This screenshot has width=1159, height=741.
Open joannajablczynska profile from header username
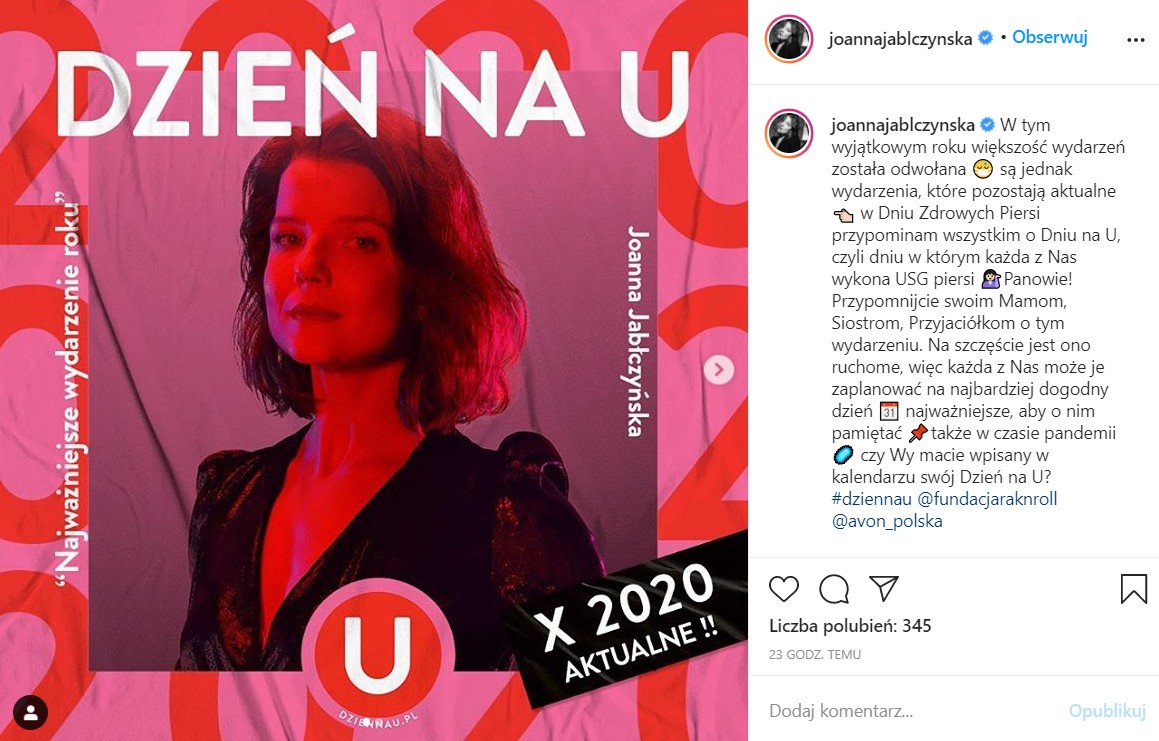coord(900,38)
